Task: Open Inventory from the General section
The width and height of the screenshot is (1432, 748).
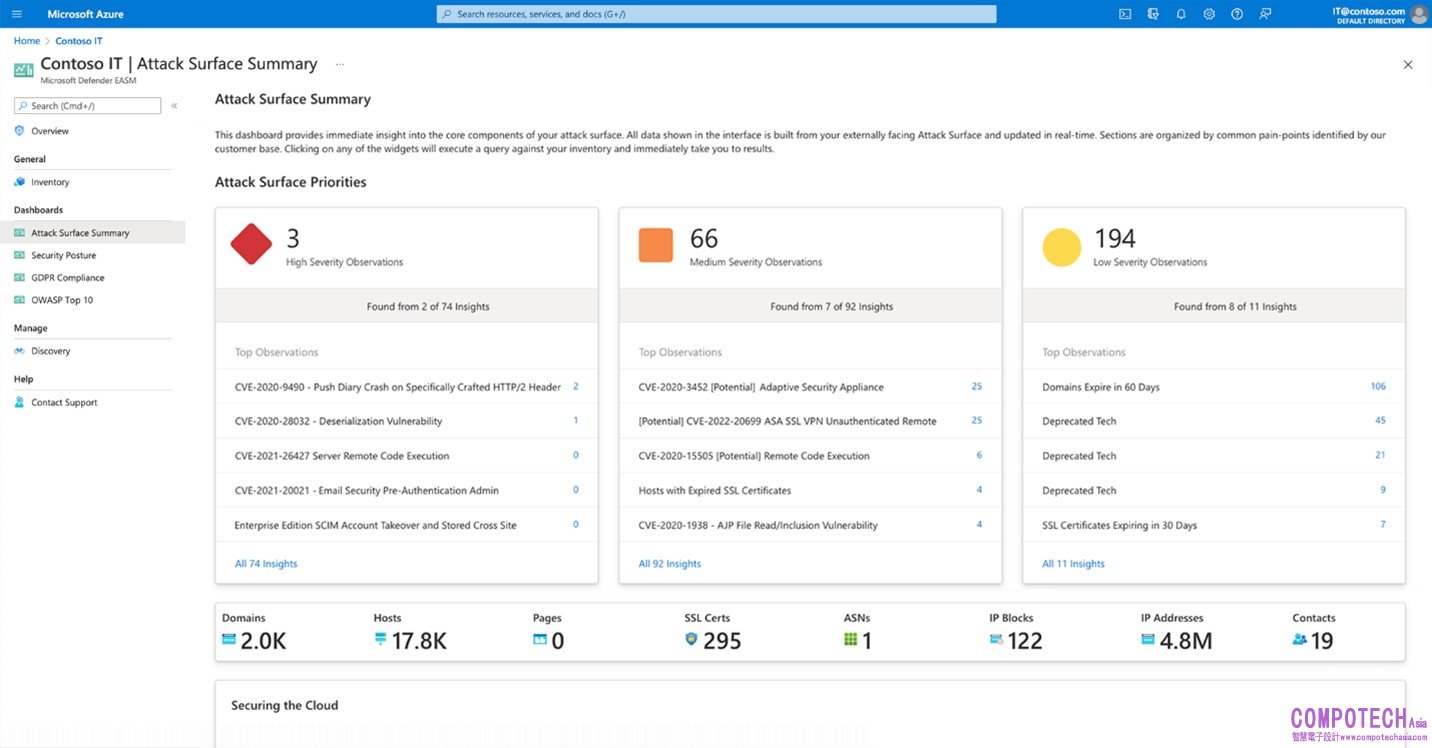Action: [x=50, y=182]
